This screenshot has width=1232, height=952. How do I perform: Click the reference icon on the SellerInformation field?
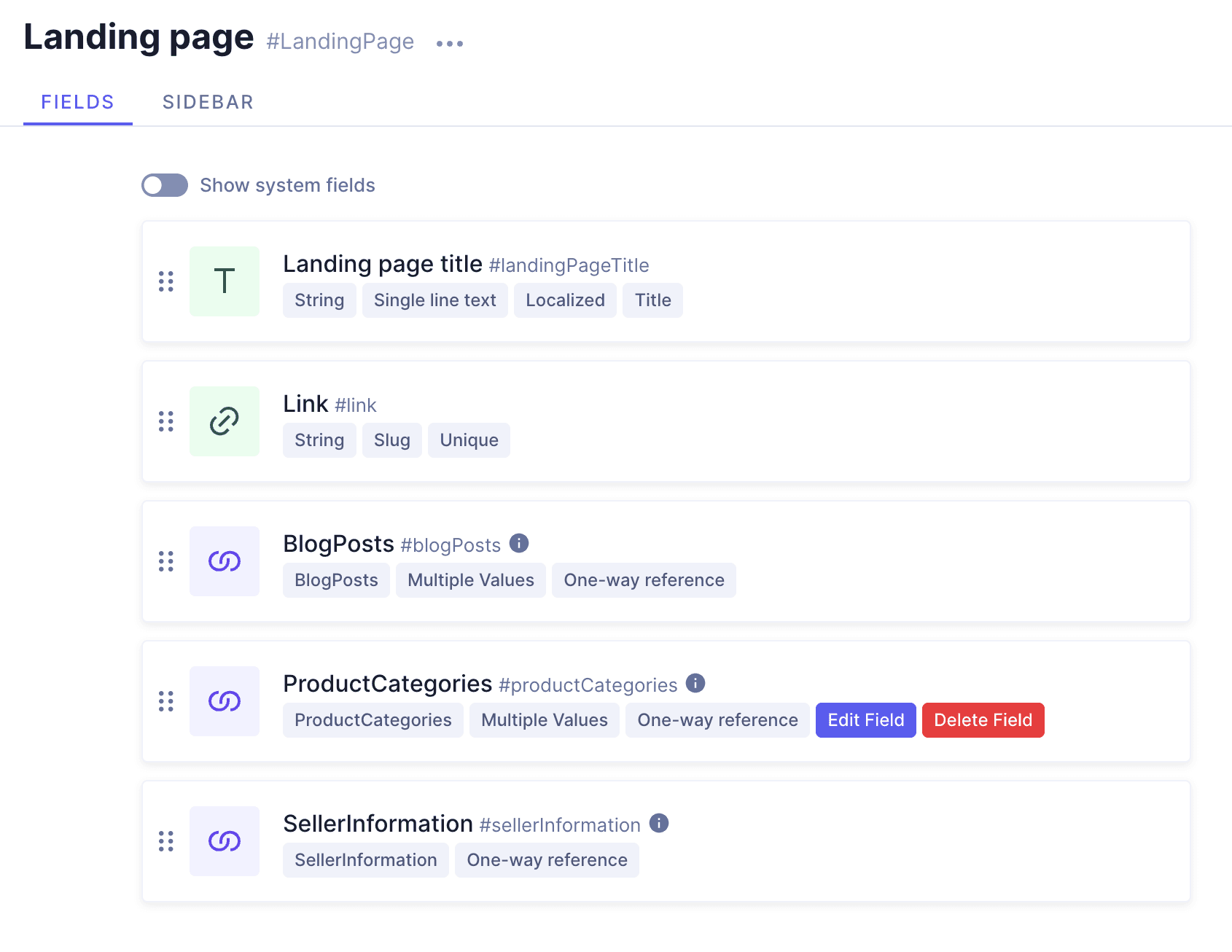pos(224,840)
